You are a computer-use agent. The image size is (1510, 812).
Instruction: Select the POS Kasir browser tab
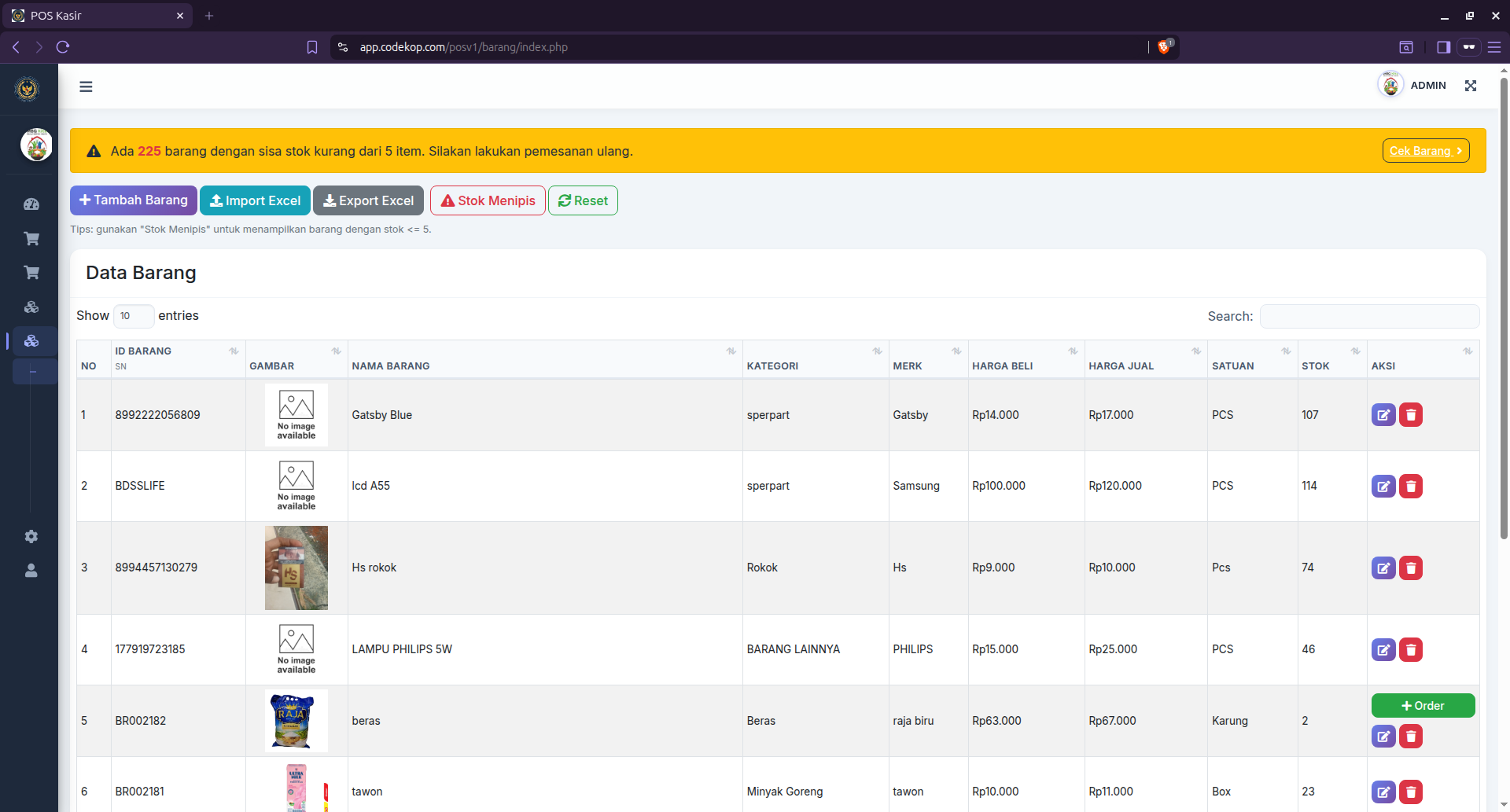point(96,16)
